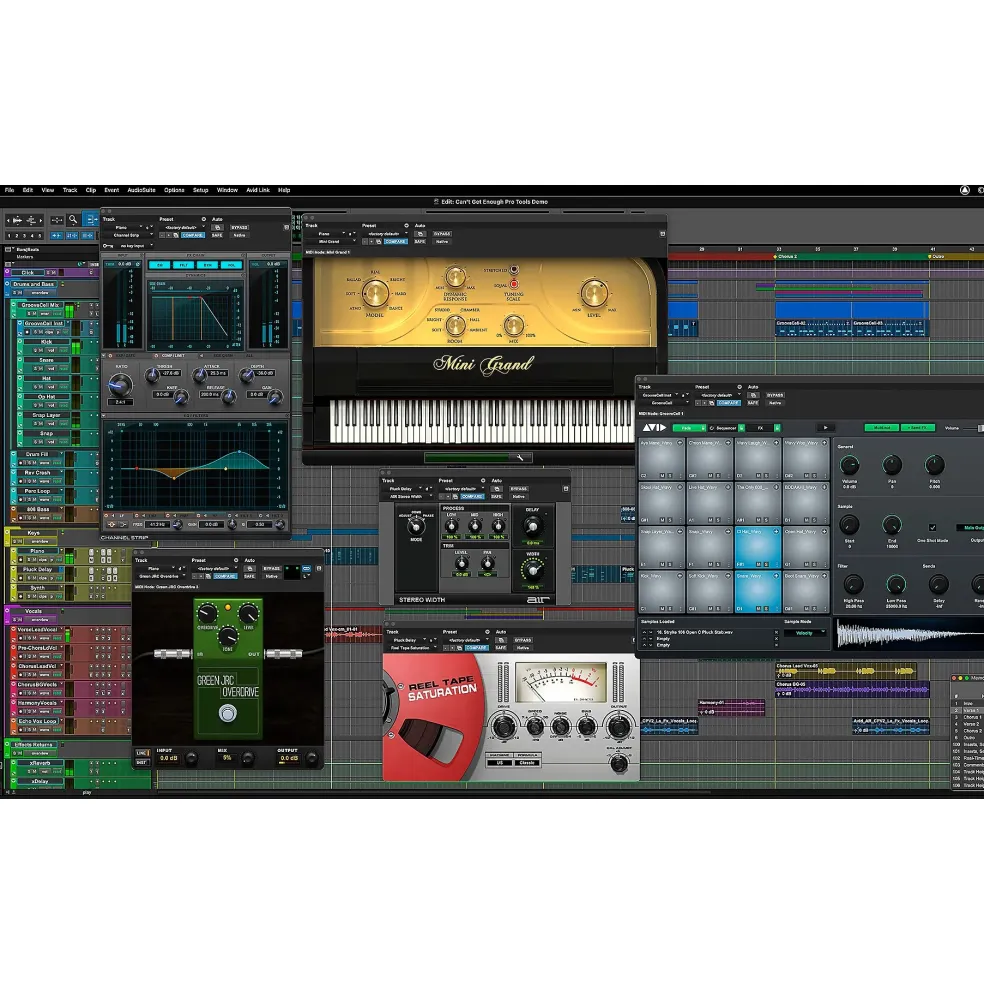This screenshot has height=985, width=984.
Task: Click the highlighted Selector tool
Action: [91, 219]
